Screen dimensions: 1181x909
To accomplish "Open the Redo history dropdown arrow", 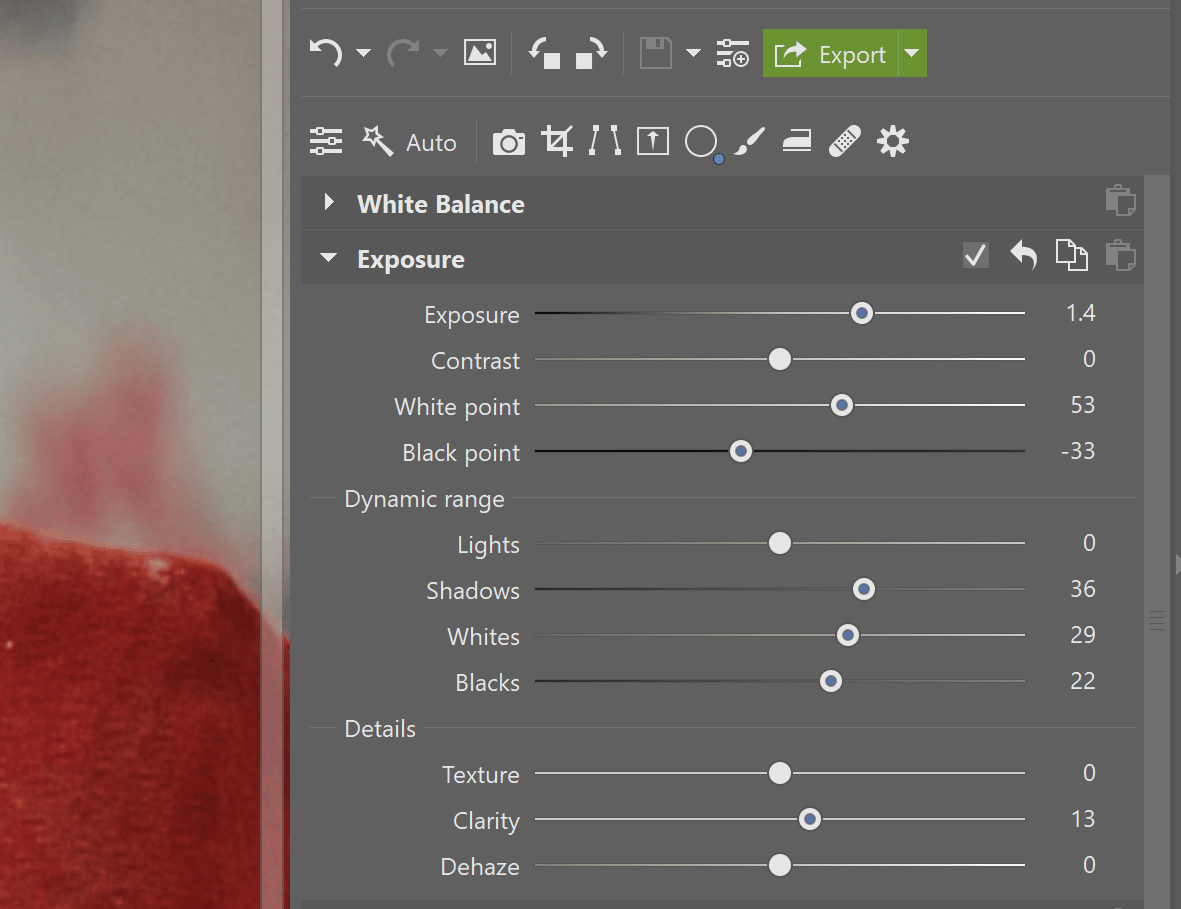I will coord(441,53).
